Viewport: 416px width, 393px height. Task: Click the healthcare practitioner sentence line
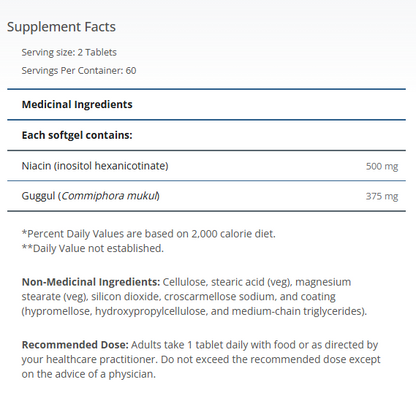[x=201, y=359]
